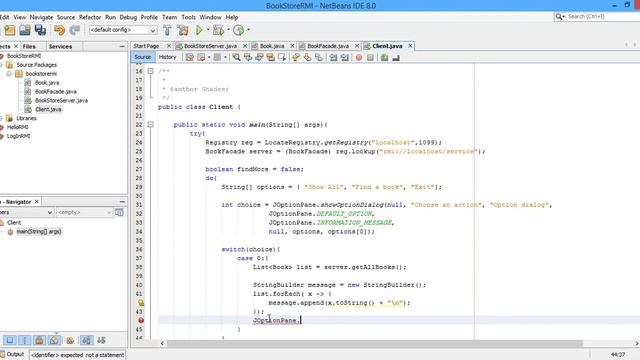
Task: Click the Open Project icon in main toolbar
Action: point(25,30)
